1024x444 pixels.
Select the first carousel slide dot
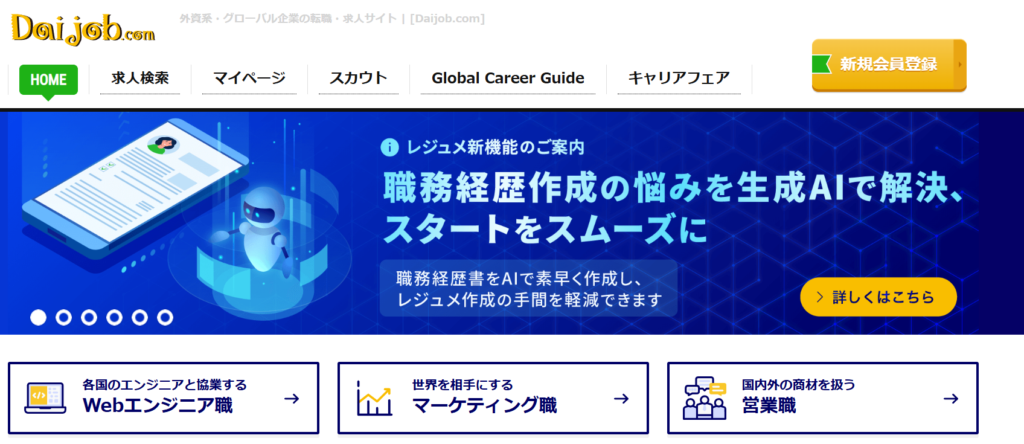39,317
